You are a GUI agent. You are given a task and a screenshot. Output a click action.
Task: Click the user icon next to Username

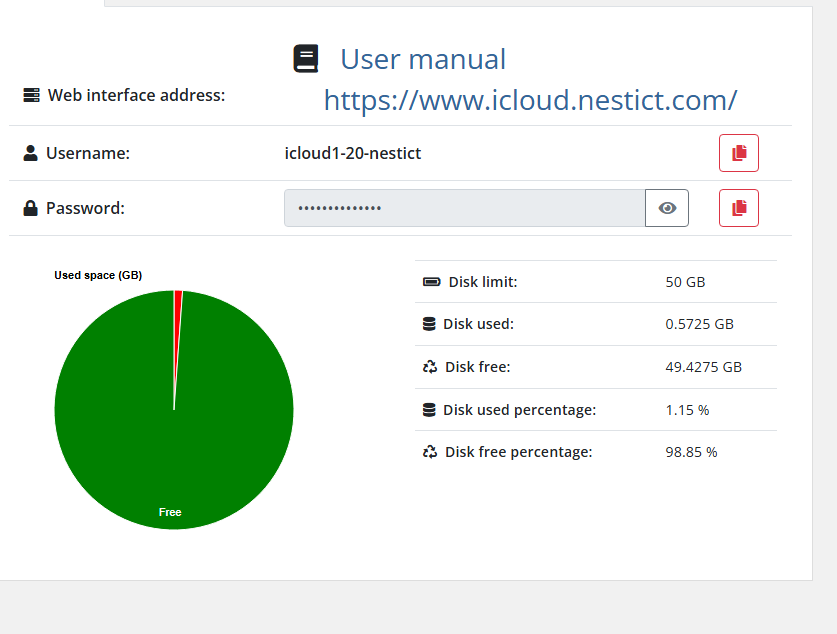(31, 153)
